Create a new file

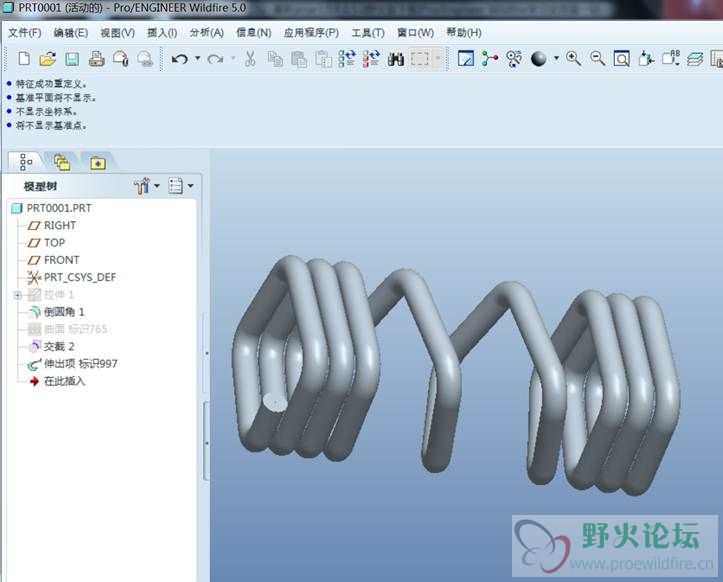click(24, 59)
